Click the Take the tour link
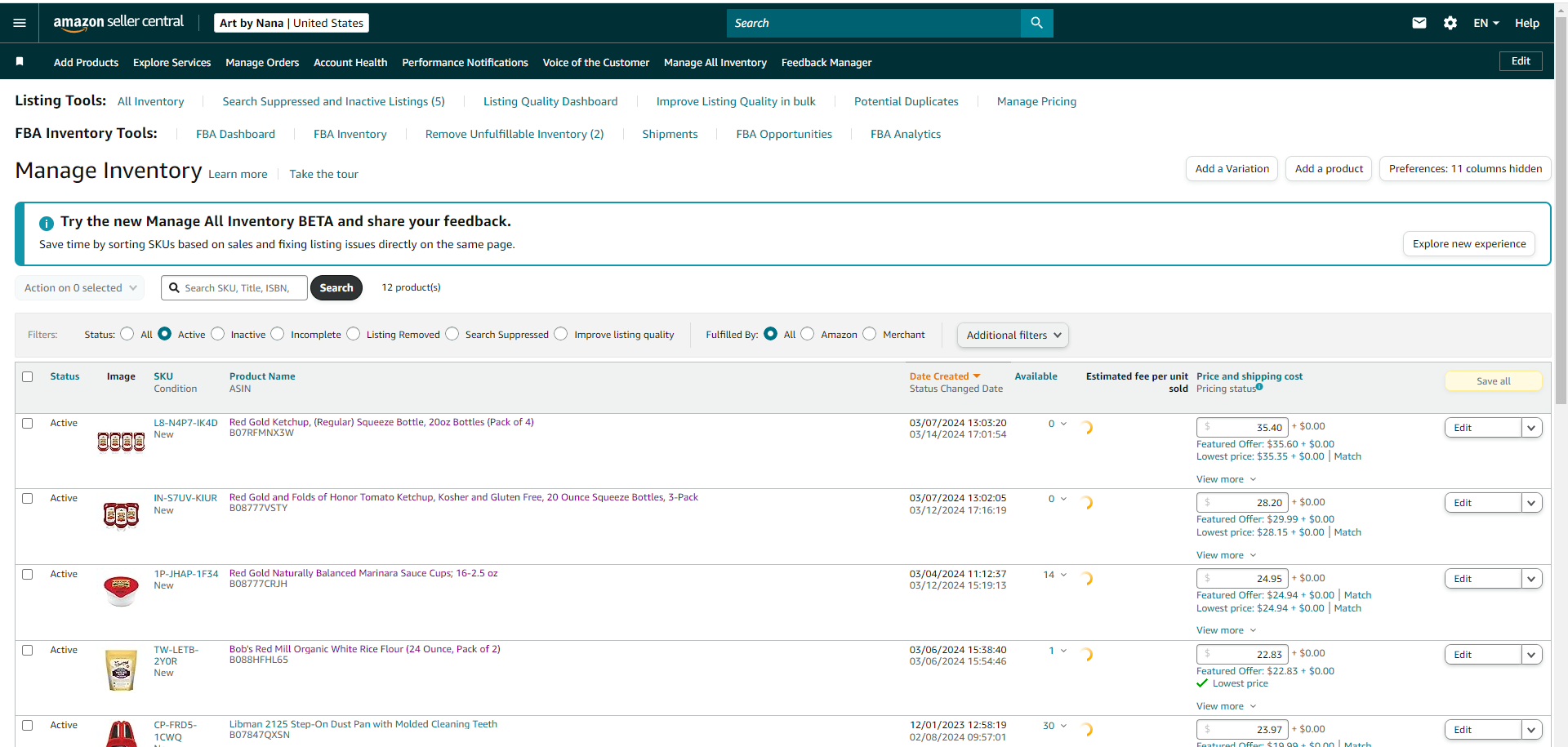This screenshot has height=747, width=1568. tap(323, 174)
